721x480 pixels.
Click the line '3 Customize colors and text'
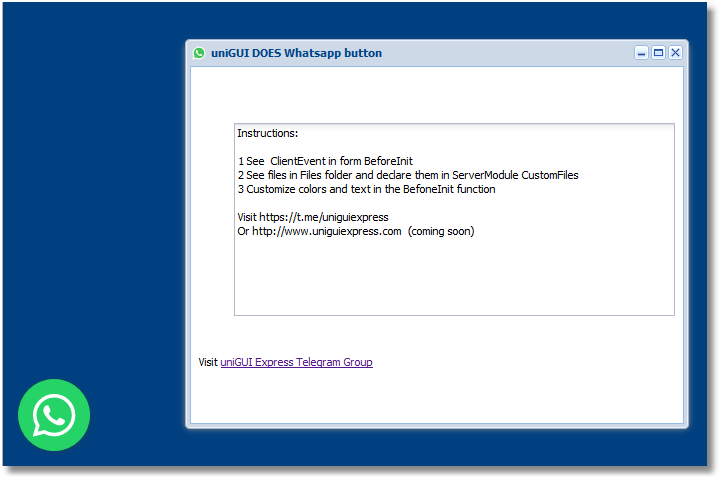tap(366, 189)
